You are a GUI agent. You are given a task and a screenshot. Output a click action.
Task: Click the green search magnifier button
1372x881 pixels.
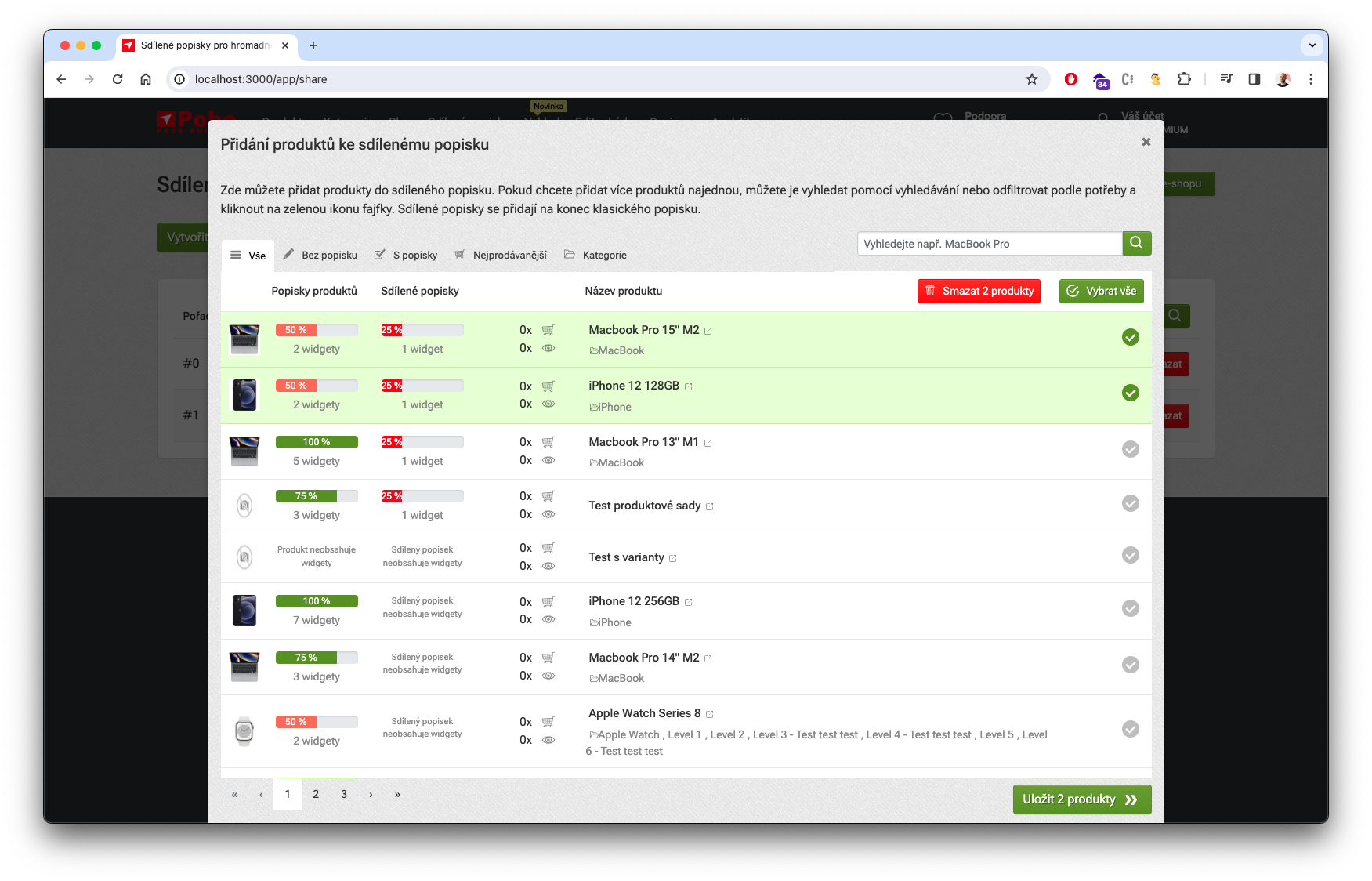click(1136, 244)
